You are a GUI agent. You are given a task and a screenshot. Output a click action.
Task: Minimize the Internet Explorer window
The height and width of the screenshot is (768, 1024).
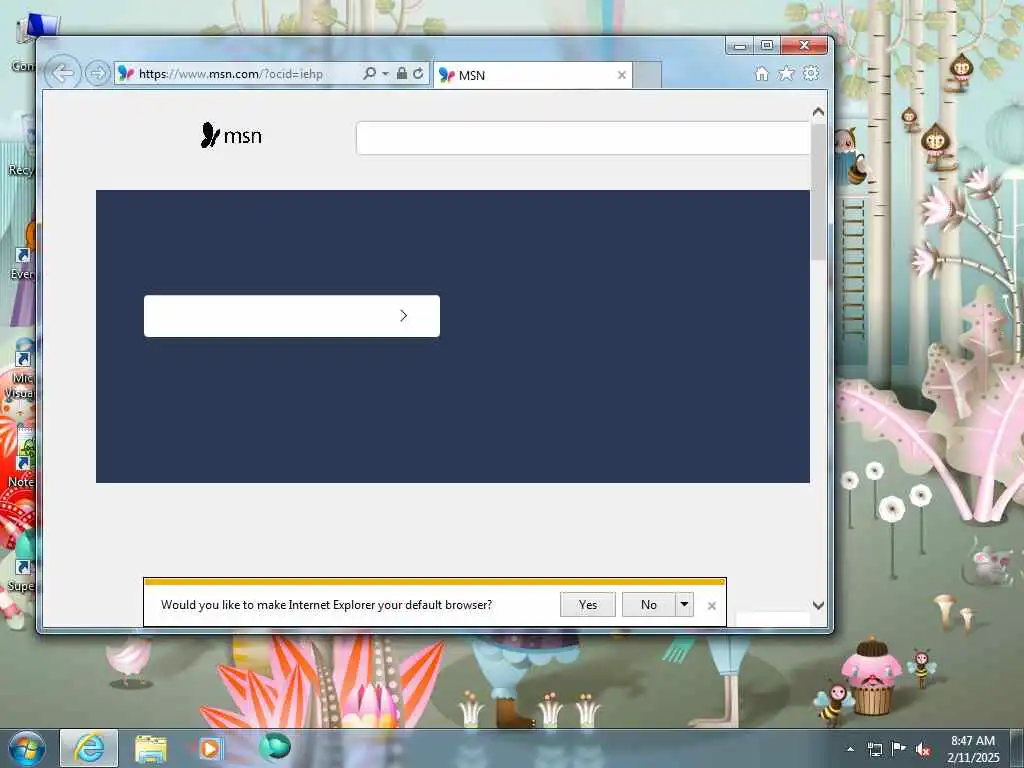tap(740, 46)
